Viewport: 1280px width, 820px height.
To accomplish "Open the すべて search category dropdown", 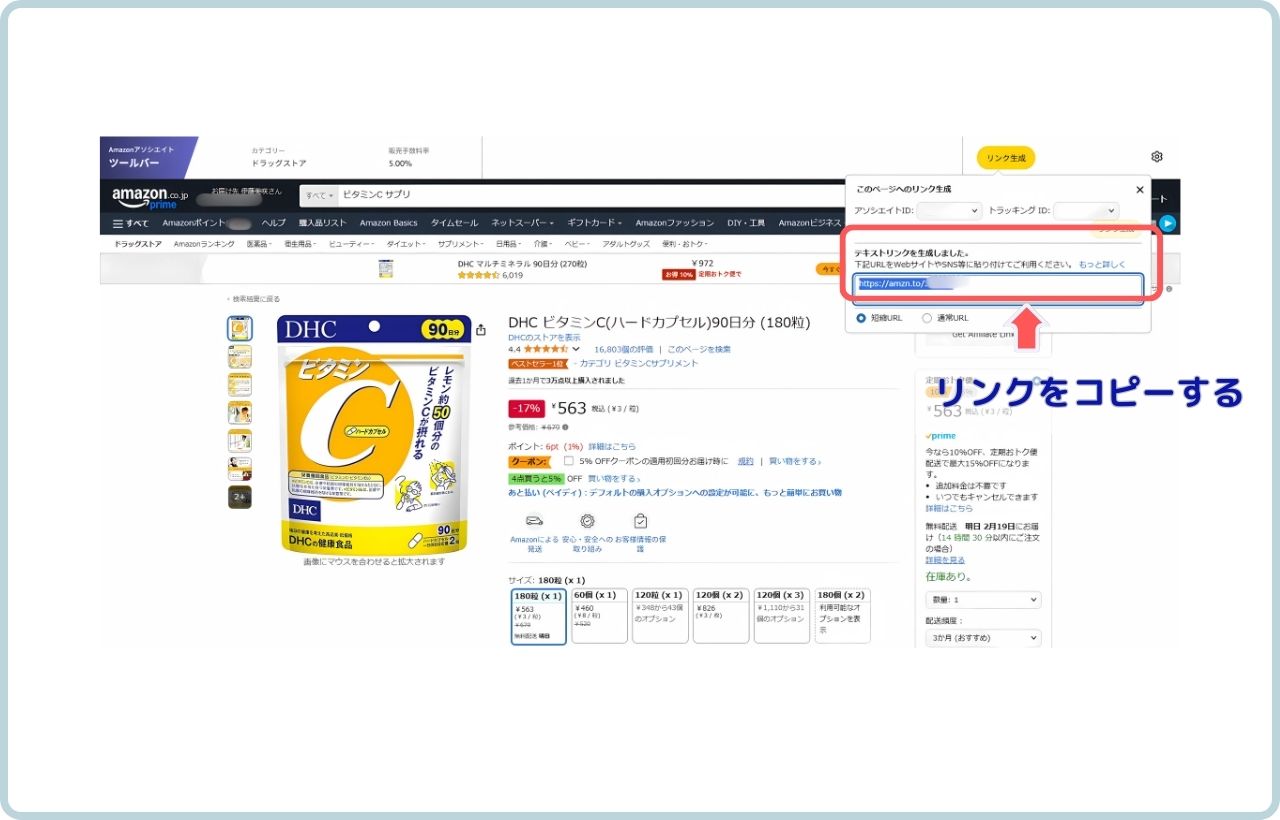I will point(319,195).
